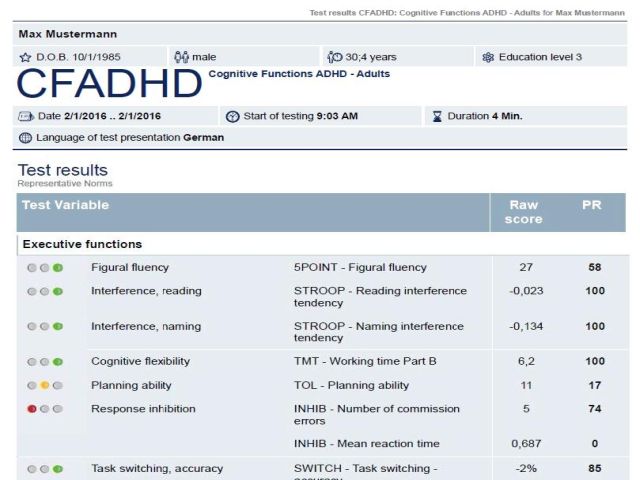Click the Planning ability row label
Viewport: 640px width, 480px height.
tap(131, 385)
